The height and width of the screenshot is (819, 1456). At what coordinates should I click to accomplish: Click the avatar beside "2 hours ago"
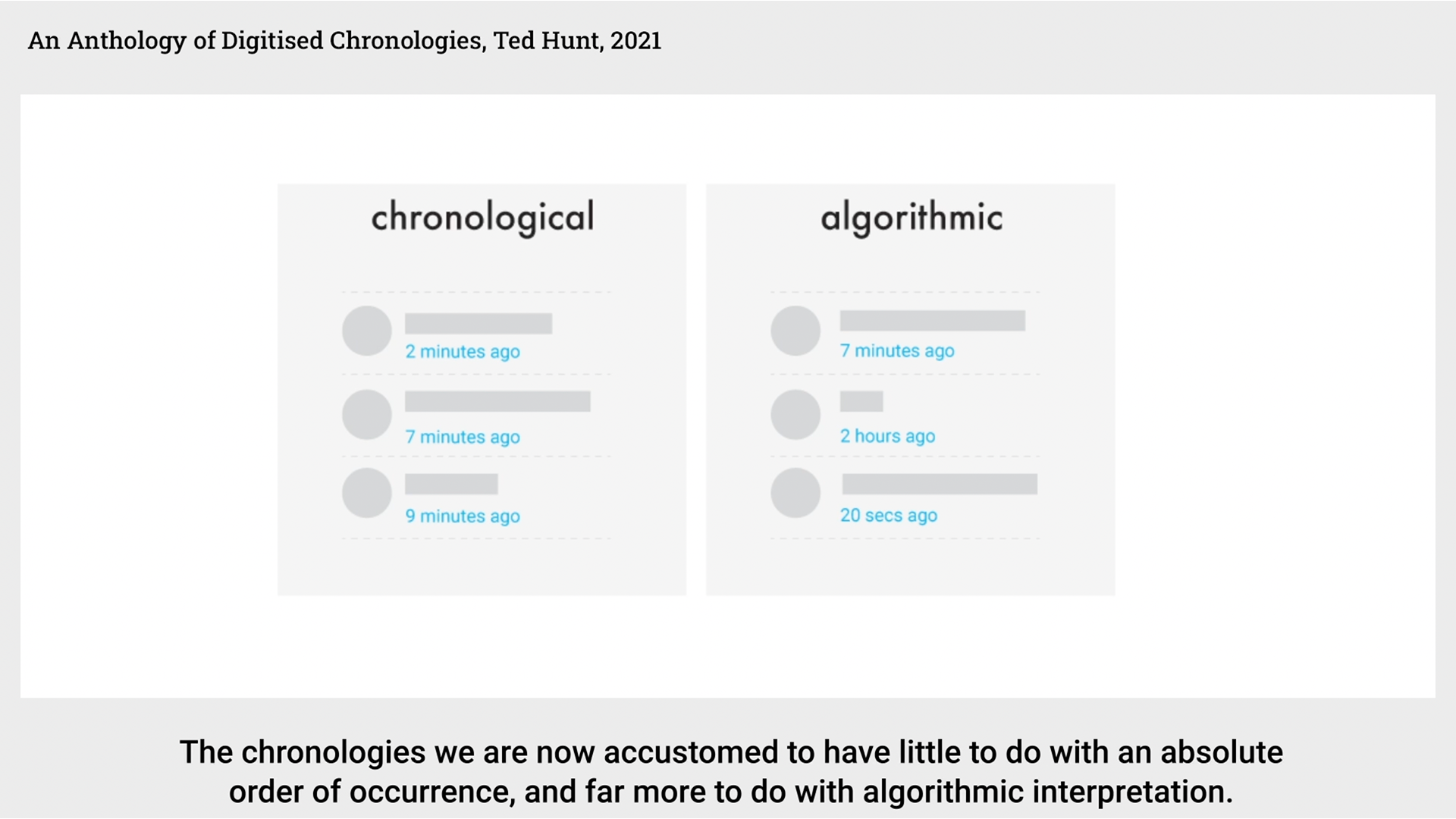tap(795, 415)
